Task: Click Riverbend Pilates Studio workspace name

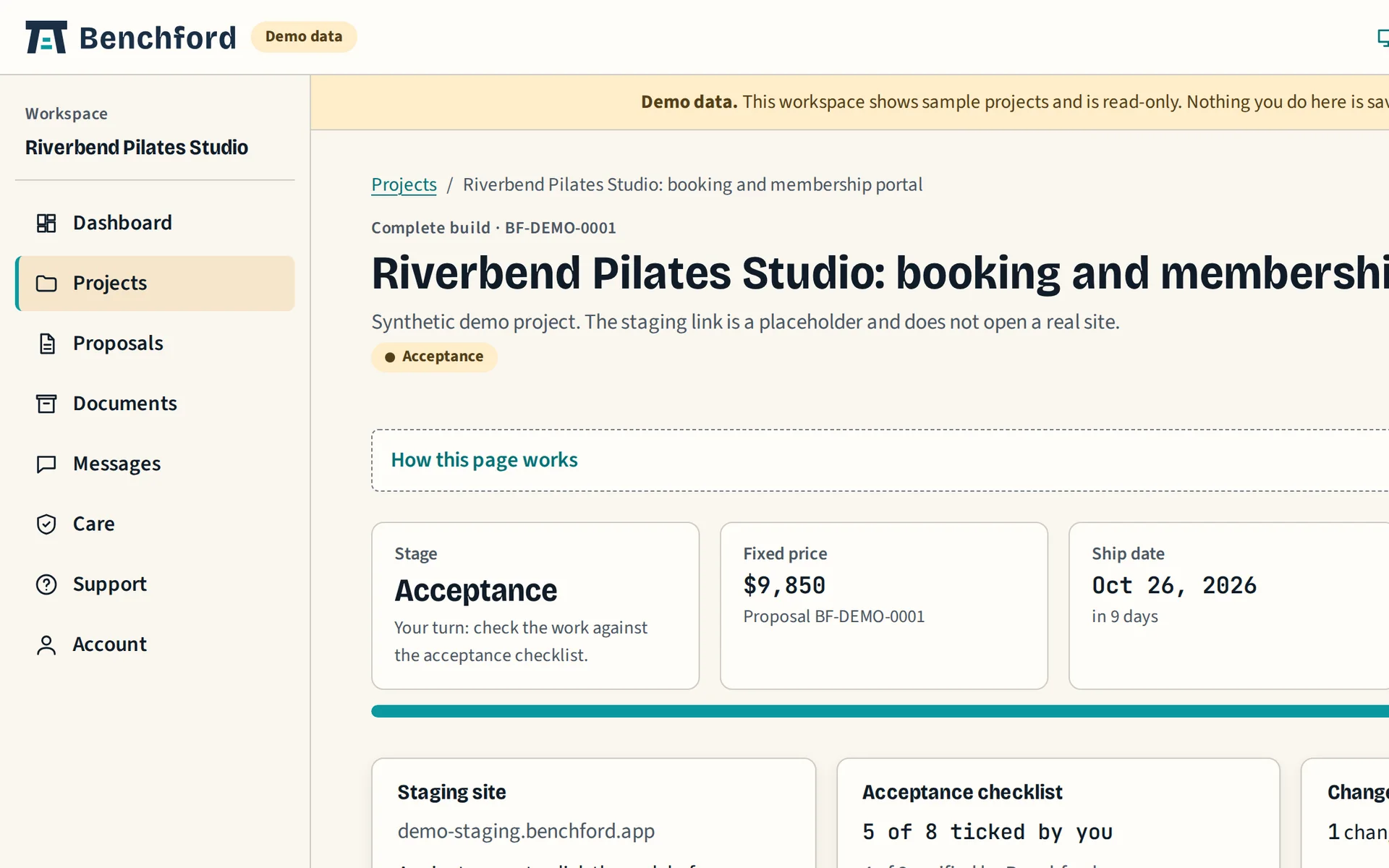Action: coord(137,148)
